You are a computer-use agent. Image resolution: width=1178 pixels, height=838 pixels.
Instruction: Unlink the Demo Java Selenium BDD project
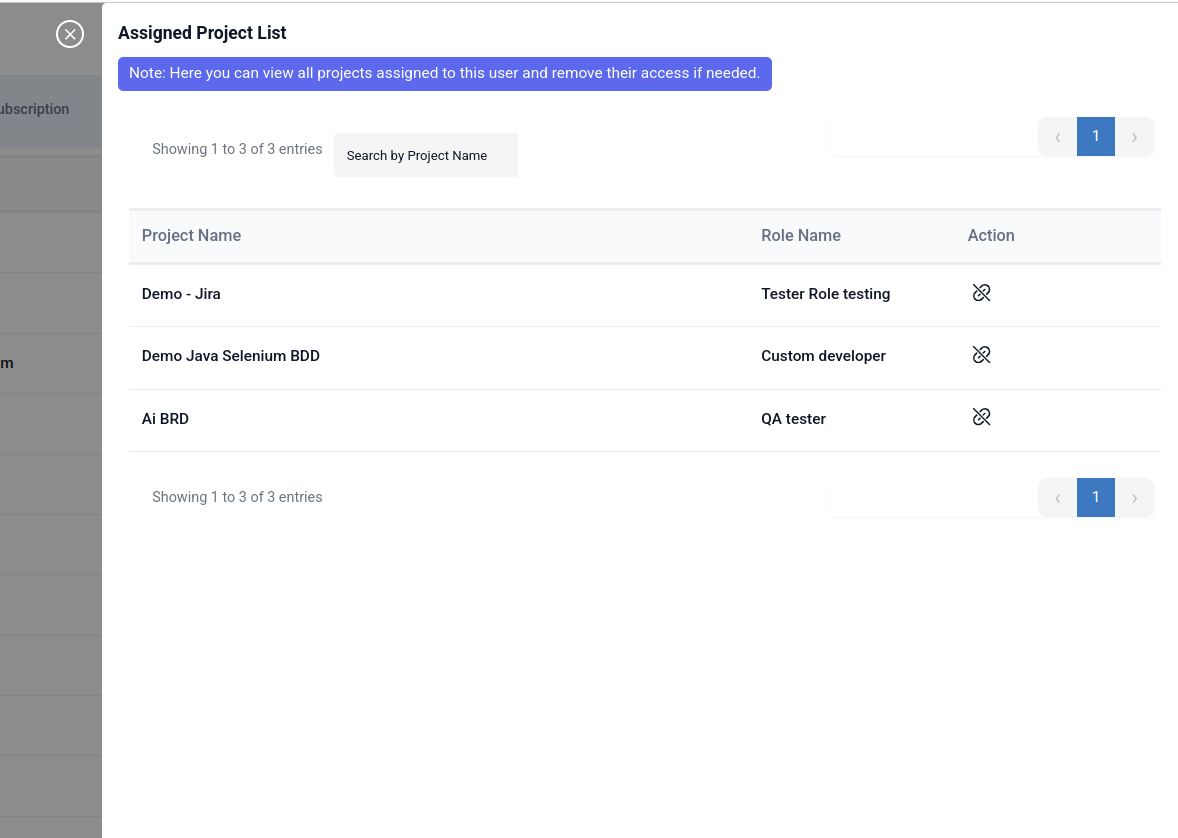981,355
